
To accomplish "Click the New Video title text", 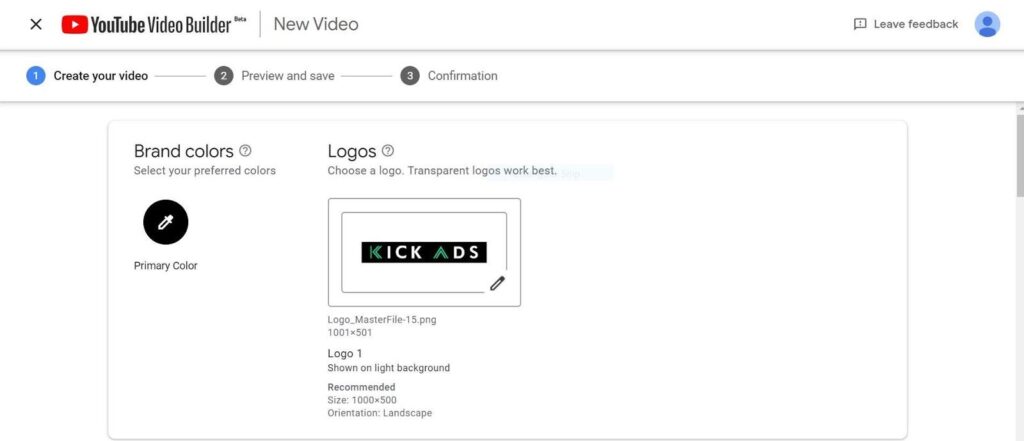I will 316,24.
